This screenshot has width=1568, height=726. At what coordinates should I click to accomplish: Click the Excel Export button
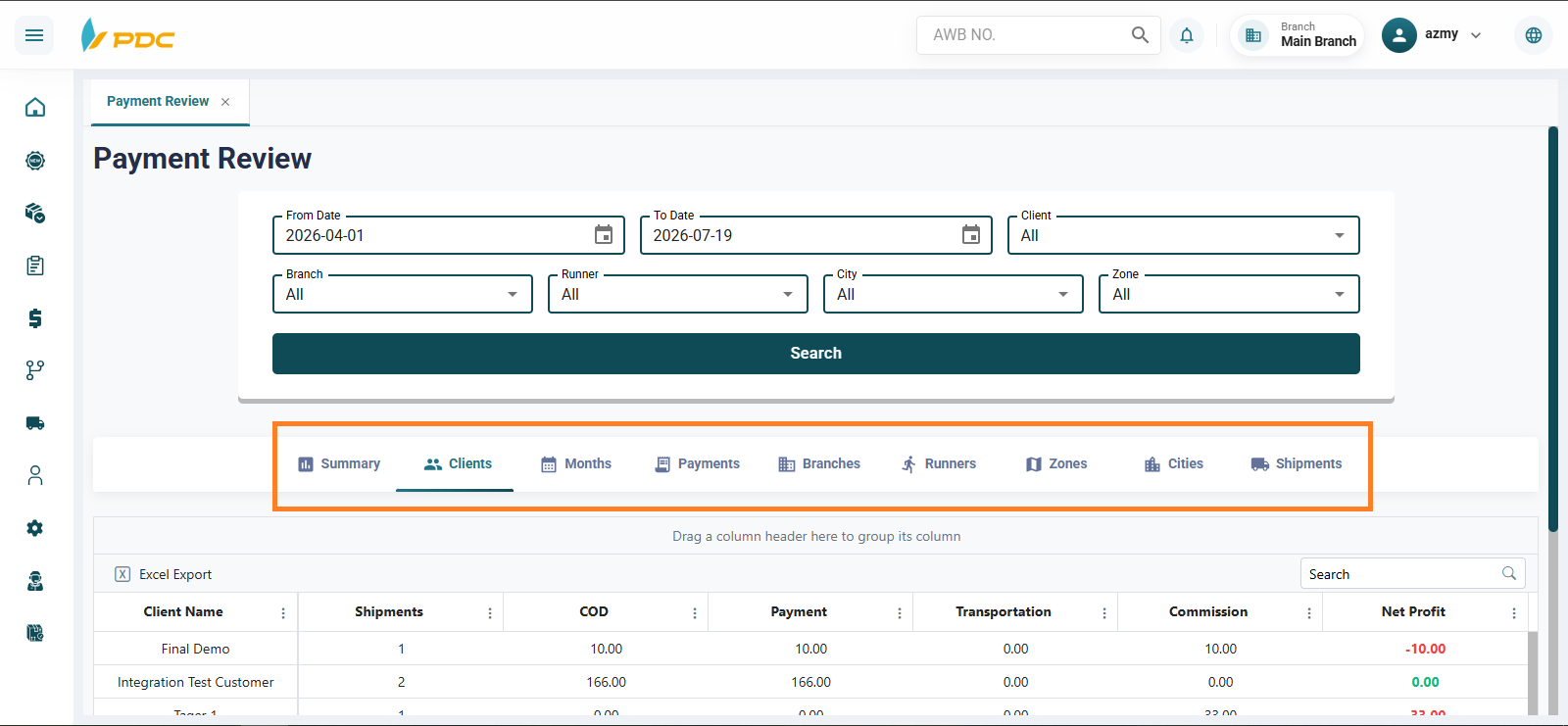pyautogui.click(x=164, y=574)
